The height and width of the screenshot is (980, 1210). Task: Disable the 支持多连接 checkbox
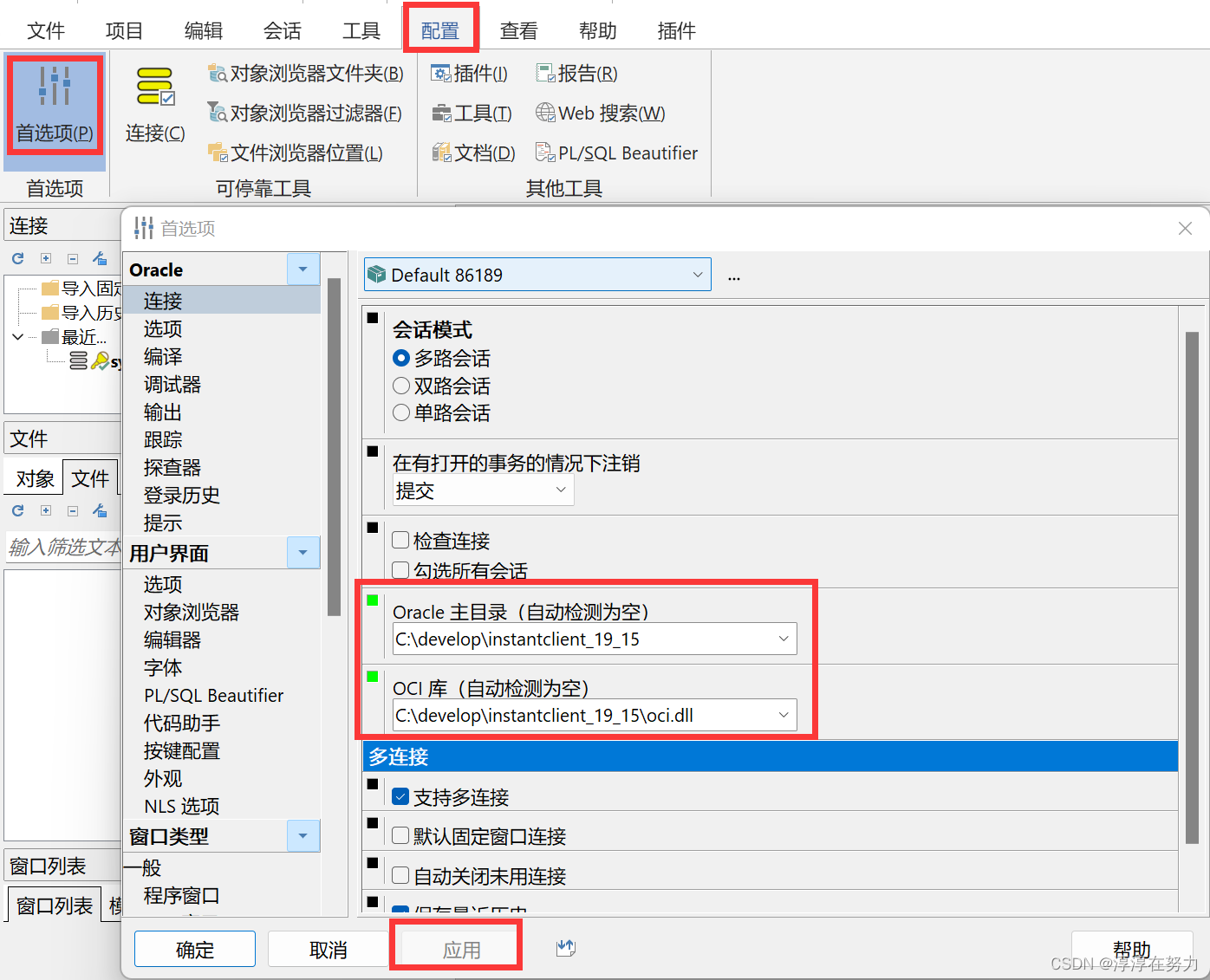point(400,796)
